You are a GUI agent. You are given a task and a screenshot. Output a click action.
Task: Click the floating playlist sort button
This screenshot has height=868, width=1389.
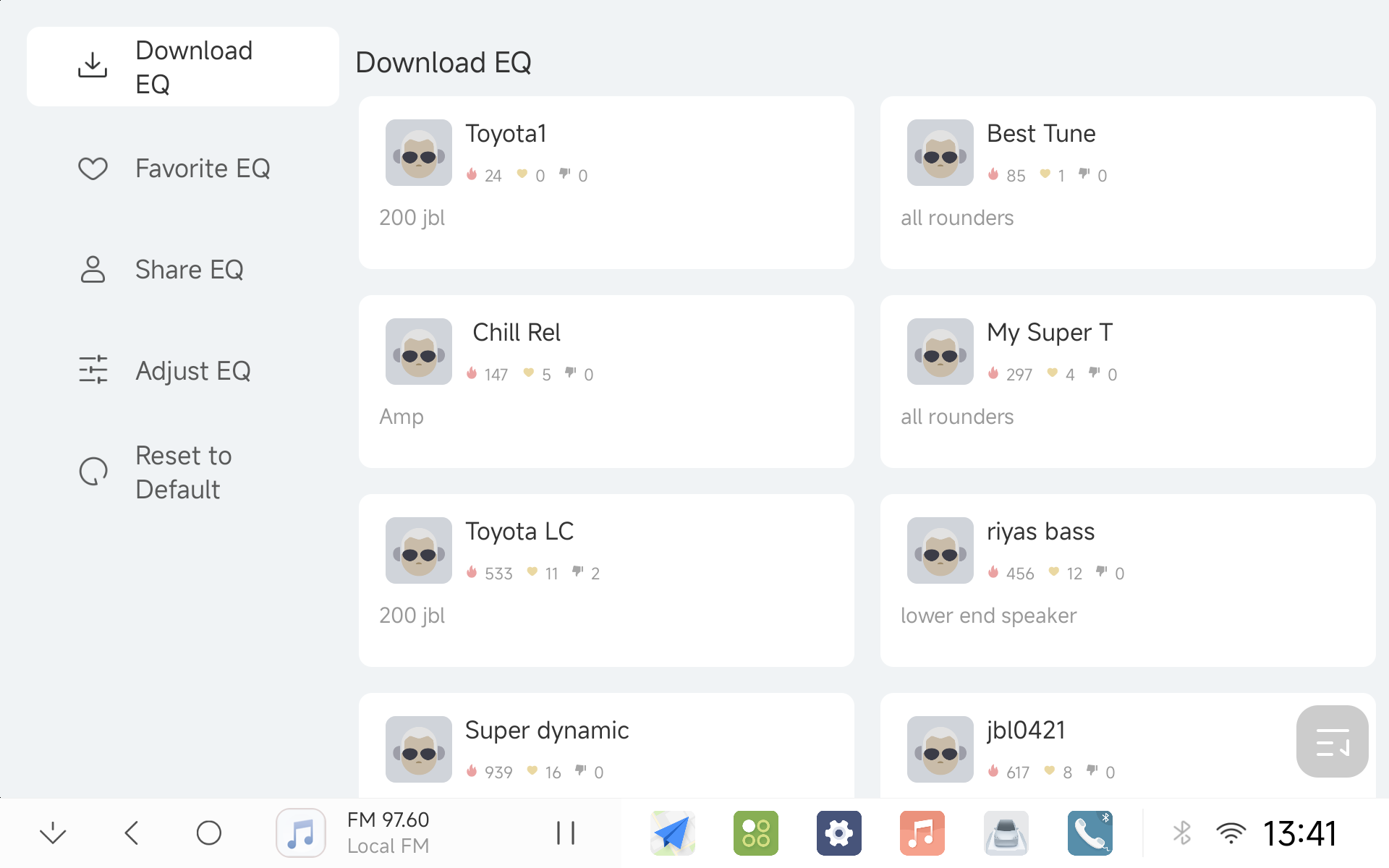tap(1332, 741)
